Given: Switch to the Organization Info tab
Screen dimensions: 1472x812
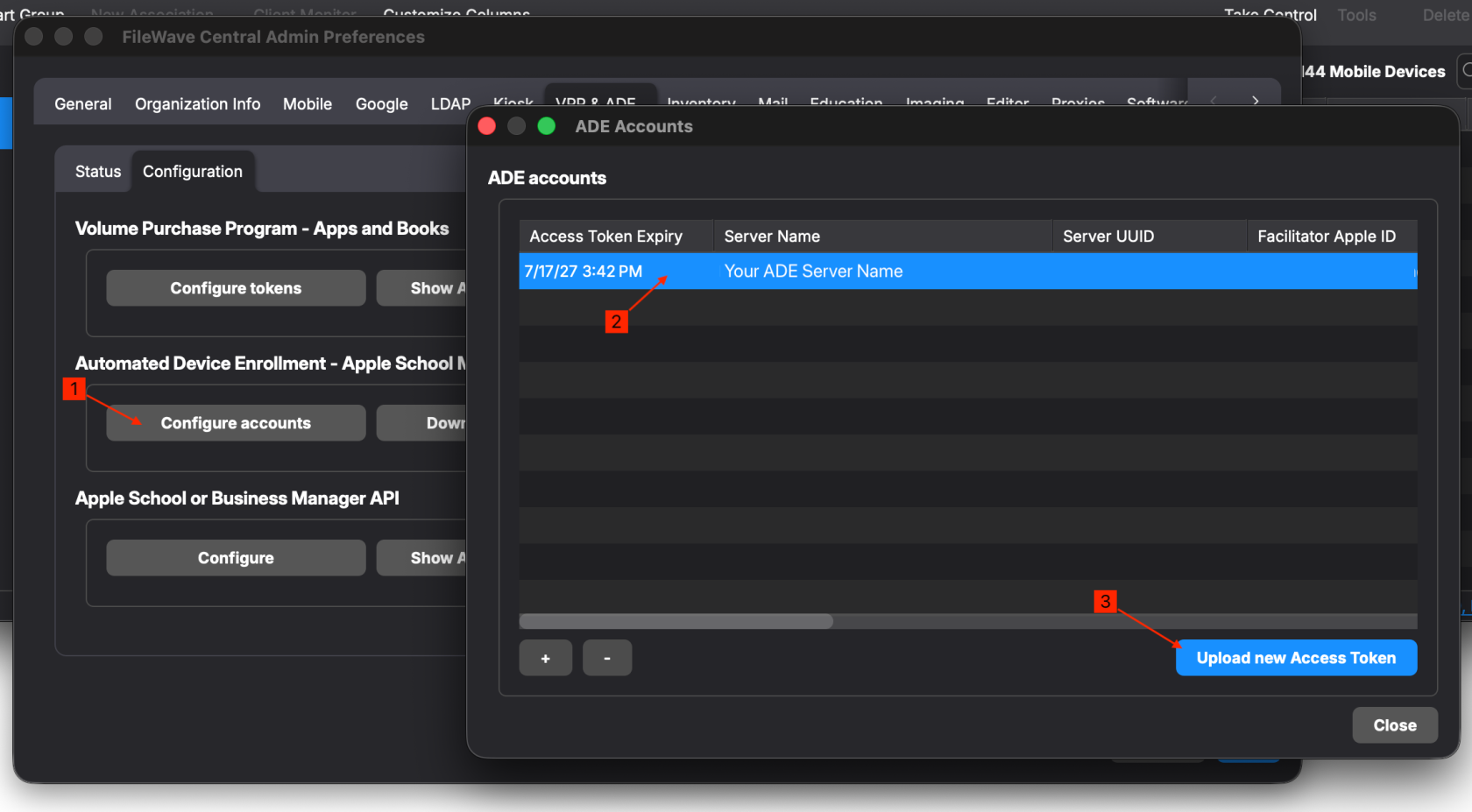Looking at the screenshot, I should (x=197, y=104).
